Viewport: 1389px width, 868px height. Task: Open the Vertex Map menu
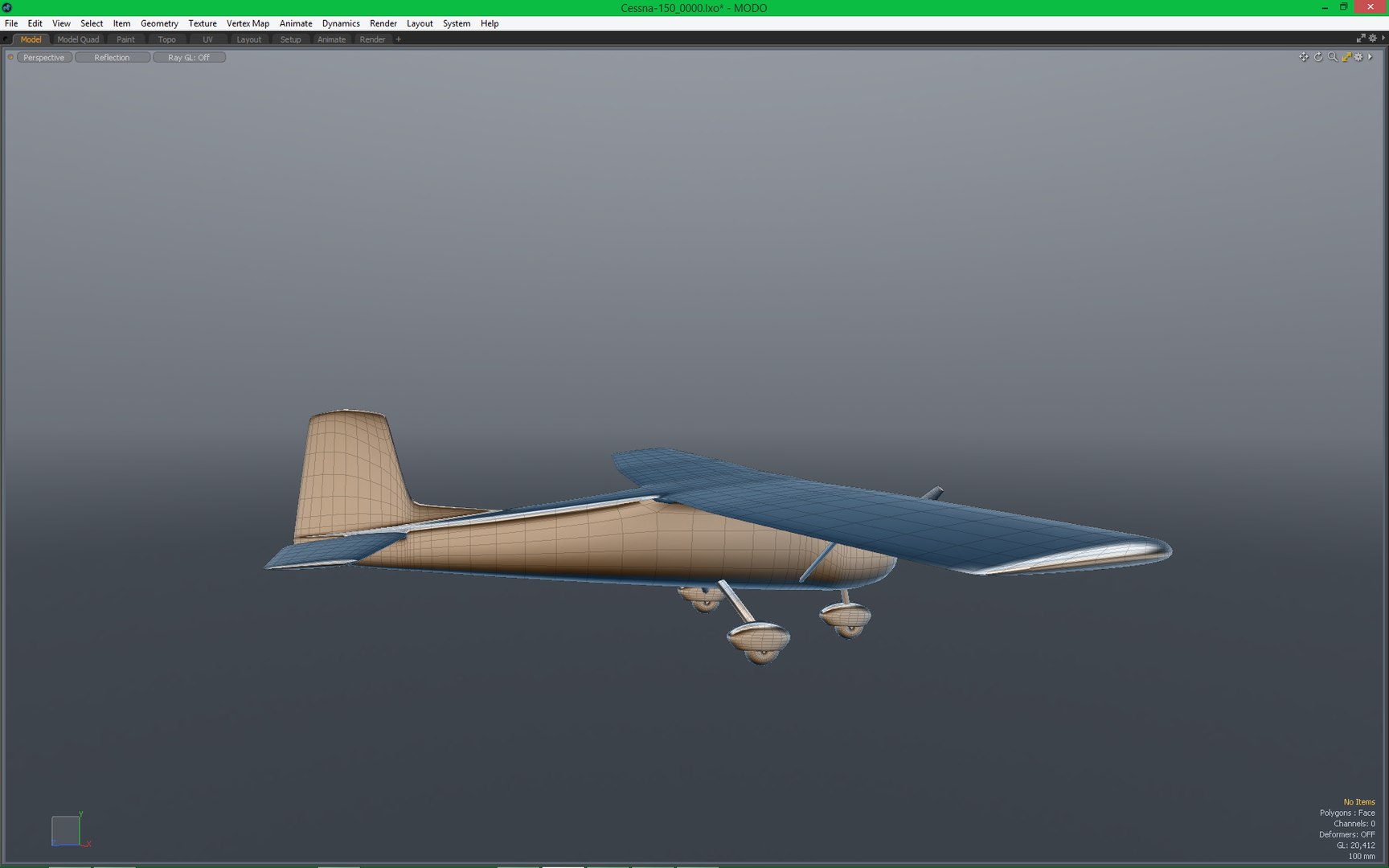click(248, 23)
